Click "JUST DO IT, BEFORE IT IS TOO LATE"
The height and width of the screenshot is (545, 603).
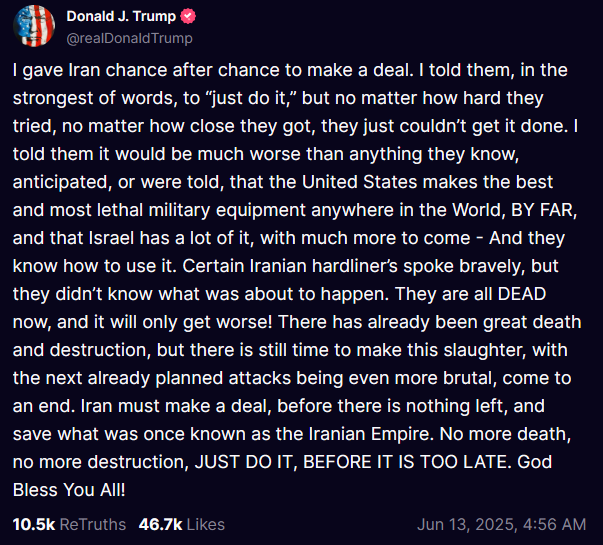tap(353, 462)
